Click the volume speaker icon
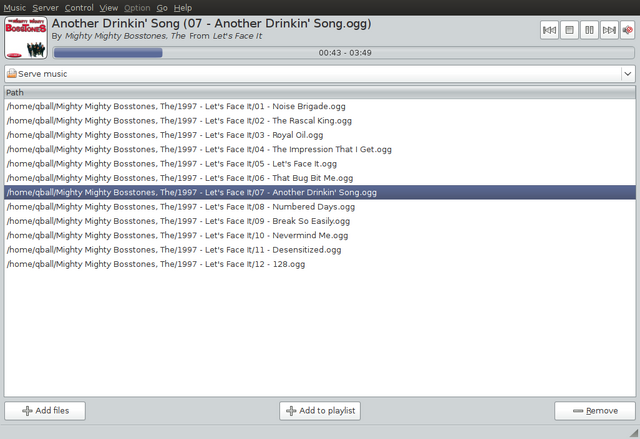Screen dimensions: 640x439 627,30
